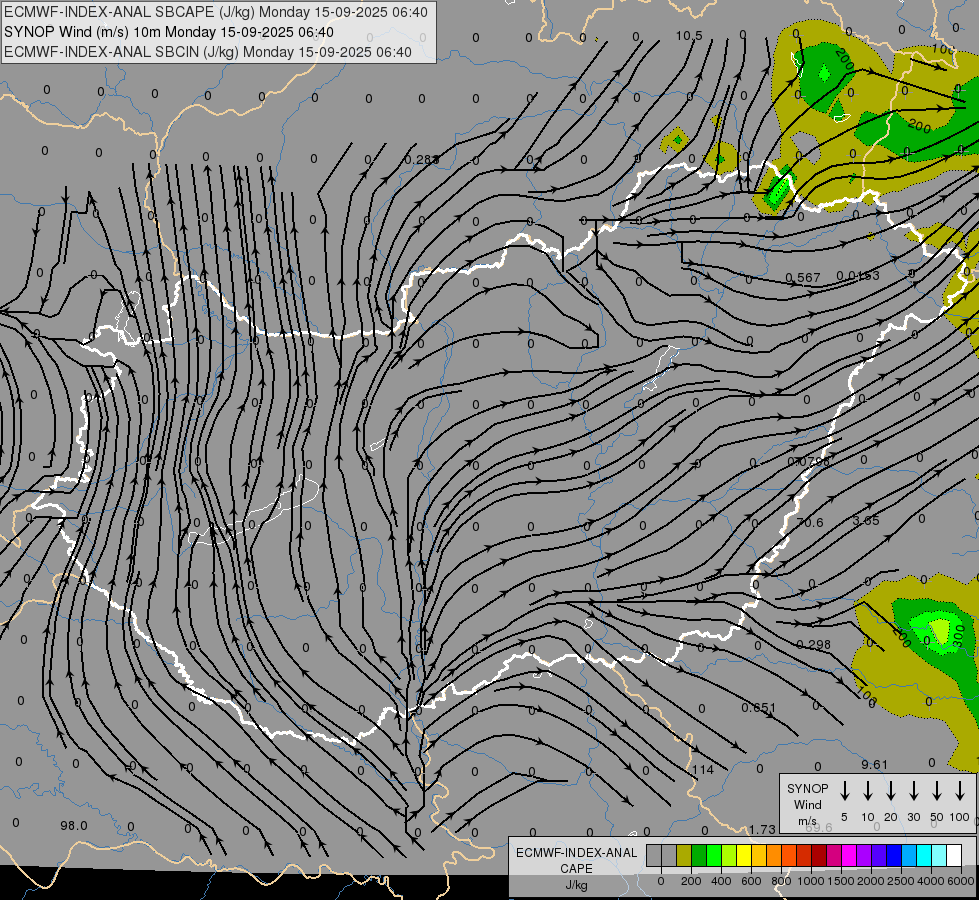Click the wind arrow above 20 in SYNOP legend
The width and height of the screenshot is (979, 900).
pos(891,791)
